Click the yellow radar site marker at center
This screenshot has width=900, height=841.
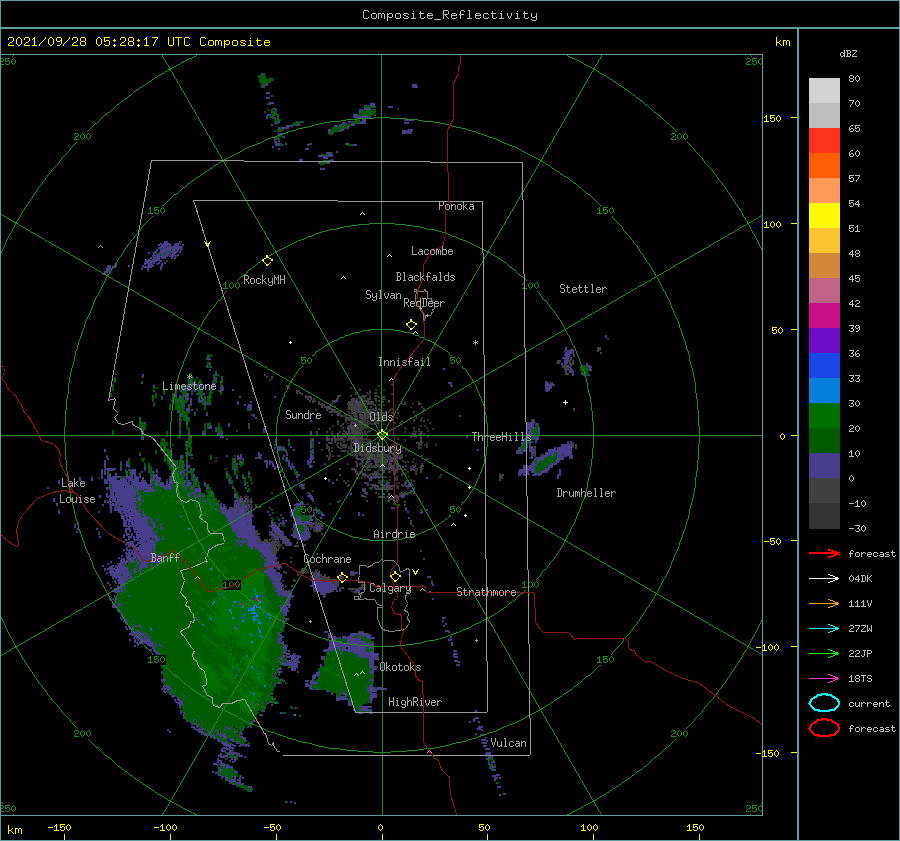tap(382, 435)
